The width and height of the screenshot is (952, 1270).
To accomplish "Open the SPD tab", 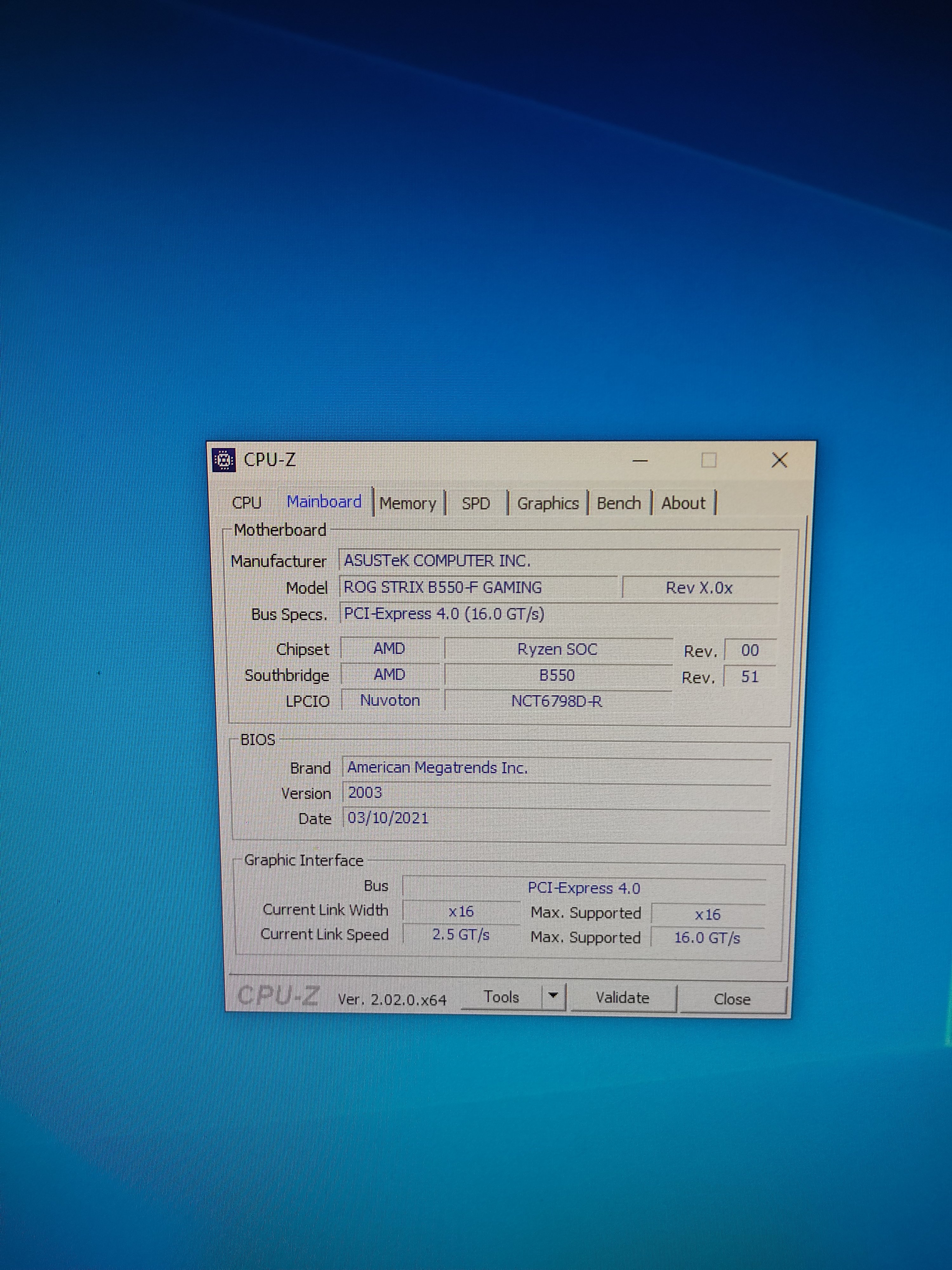I will point(476,504).
